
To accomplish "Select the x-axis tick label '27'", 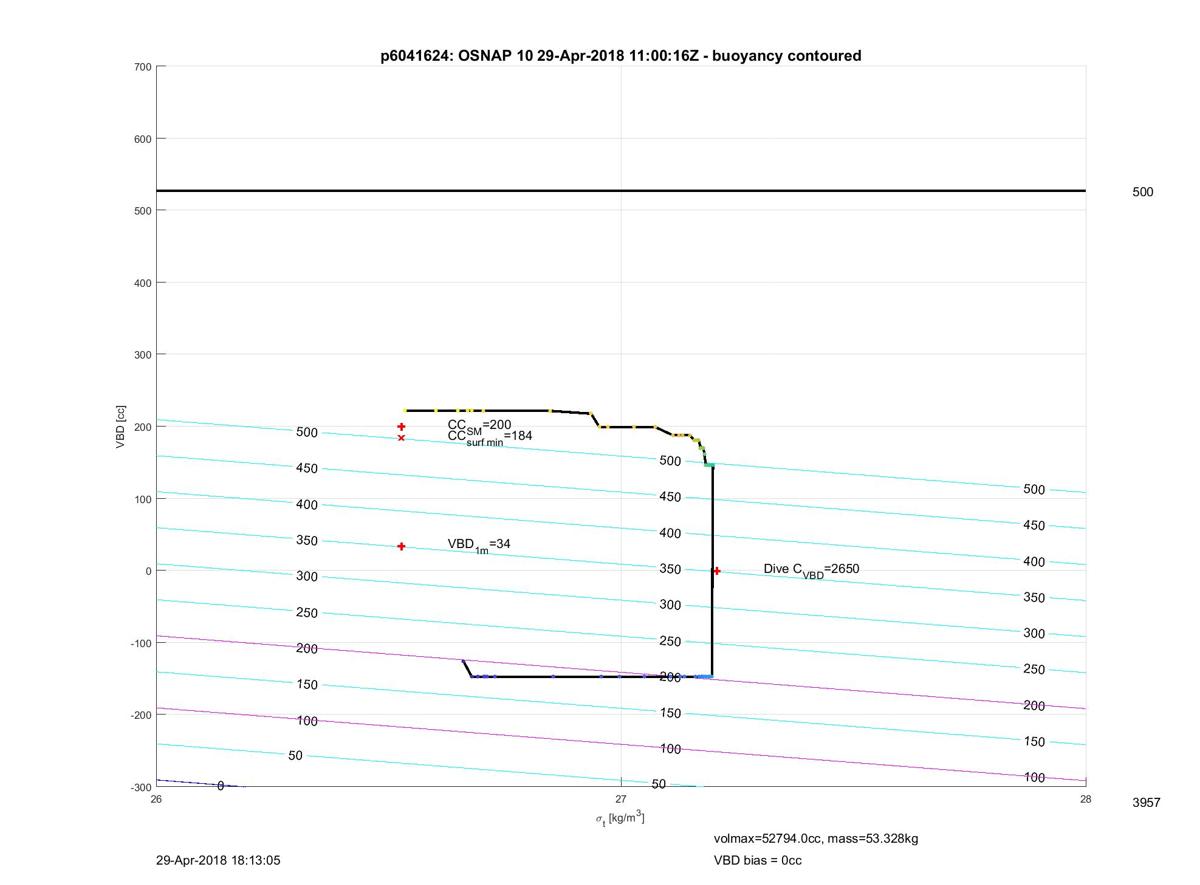I will point(621,799).
